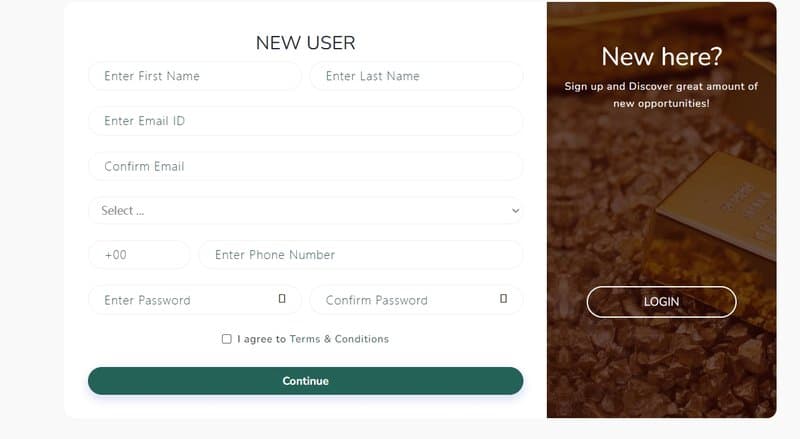This screenshot has height=439, width=800.
Task: Focus the Enter Last Name field
Action: (x=416, y=76)
